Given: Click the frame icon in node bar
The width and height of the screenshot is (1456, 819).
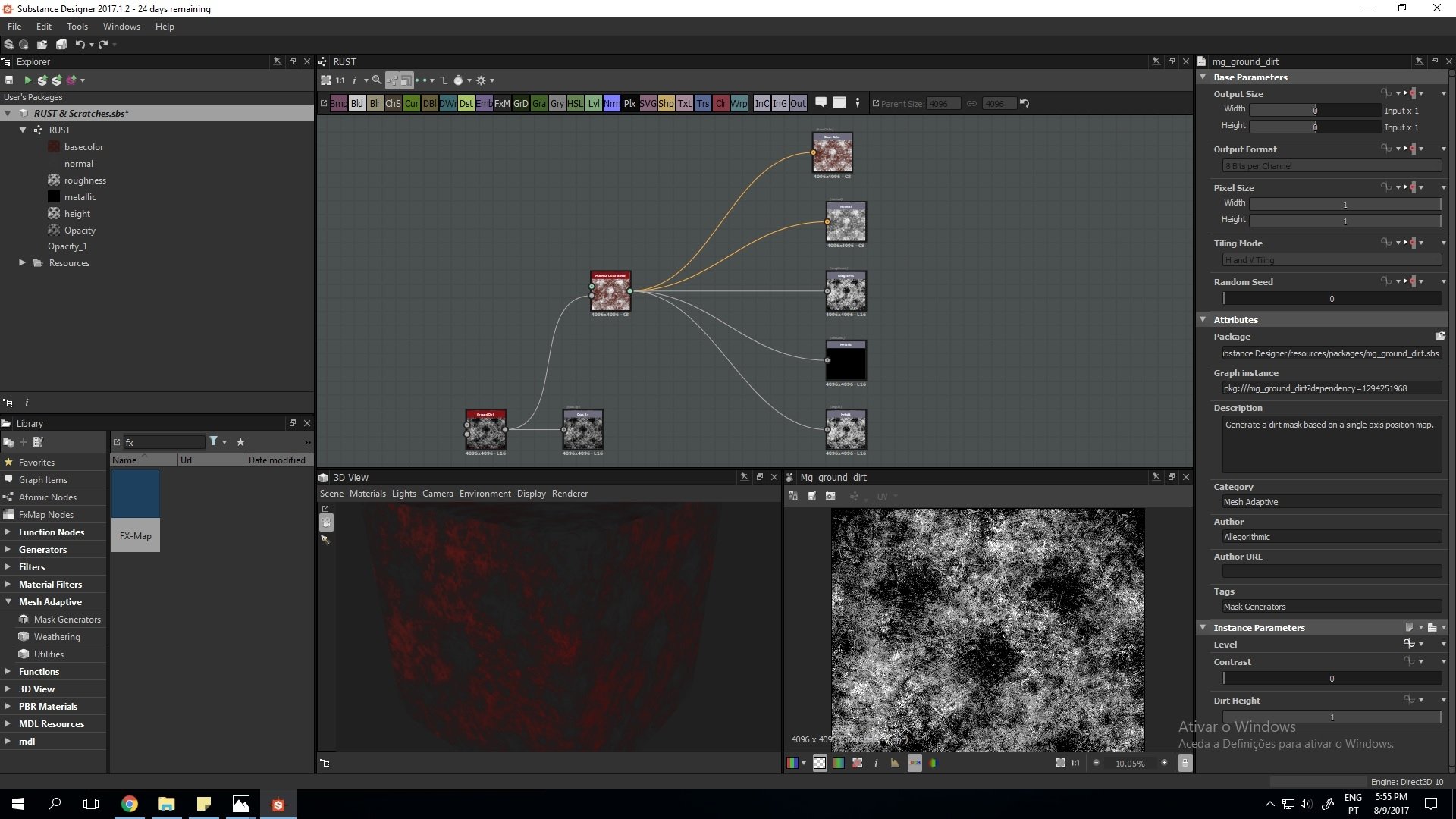Looking at the screenshot, I should 839,102.
